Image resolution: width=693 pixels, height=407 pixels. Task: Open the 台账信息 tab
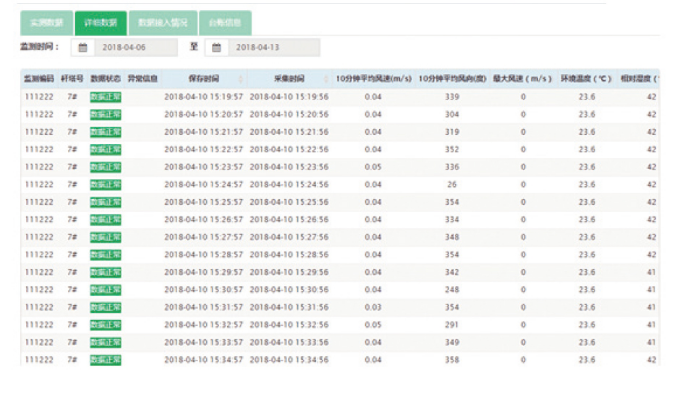225,22
